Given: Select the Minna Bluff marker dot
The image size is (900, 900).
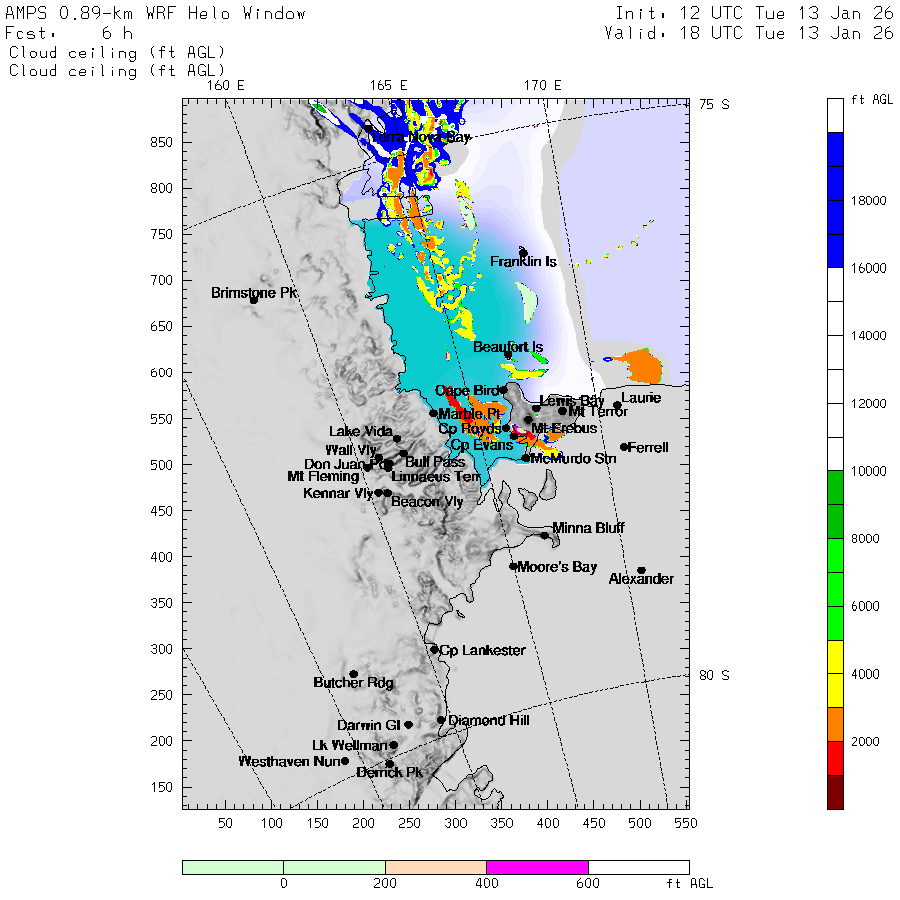Looking at the screenshot, I should [545, 535].
